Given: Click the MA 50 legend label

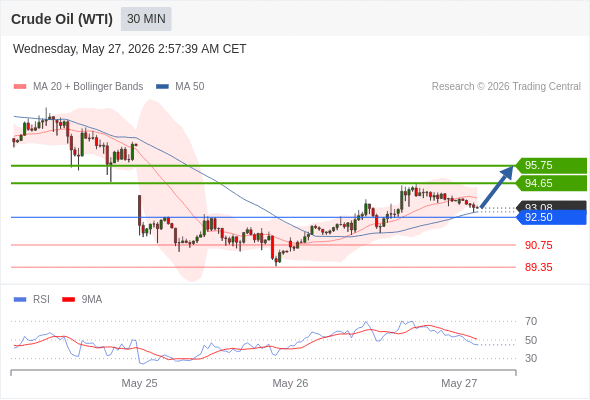Looking at the screenshot, I should coord(190,87).
